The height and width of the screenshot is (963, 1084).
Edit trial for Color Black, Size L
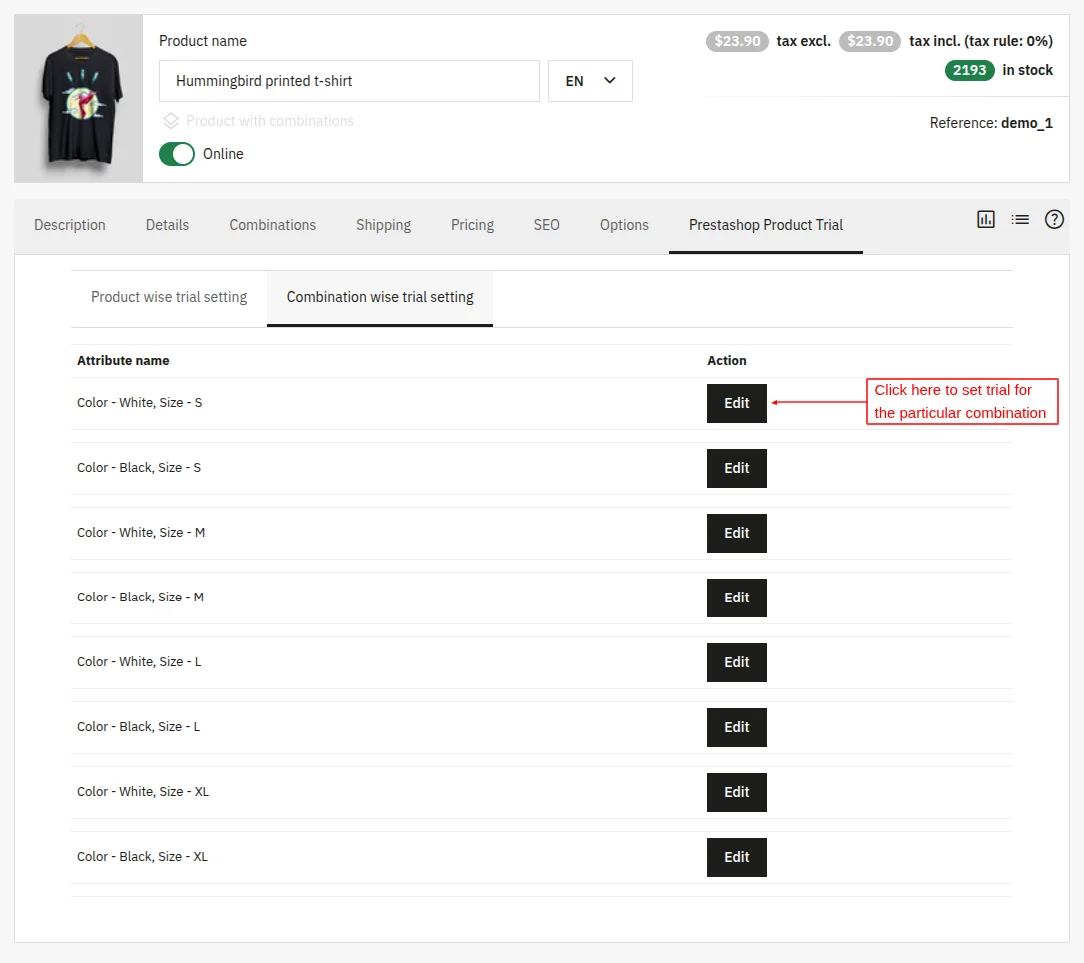pos(736,727)
